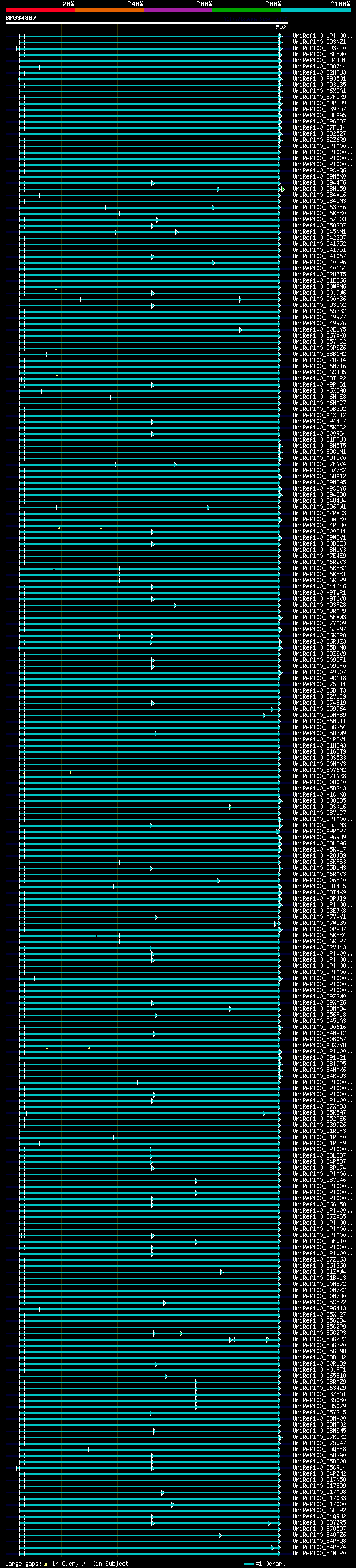
Task: Select the UniRef100_Q2UZT4 label
Action: pyautogui.click(x=319, y=360)
